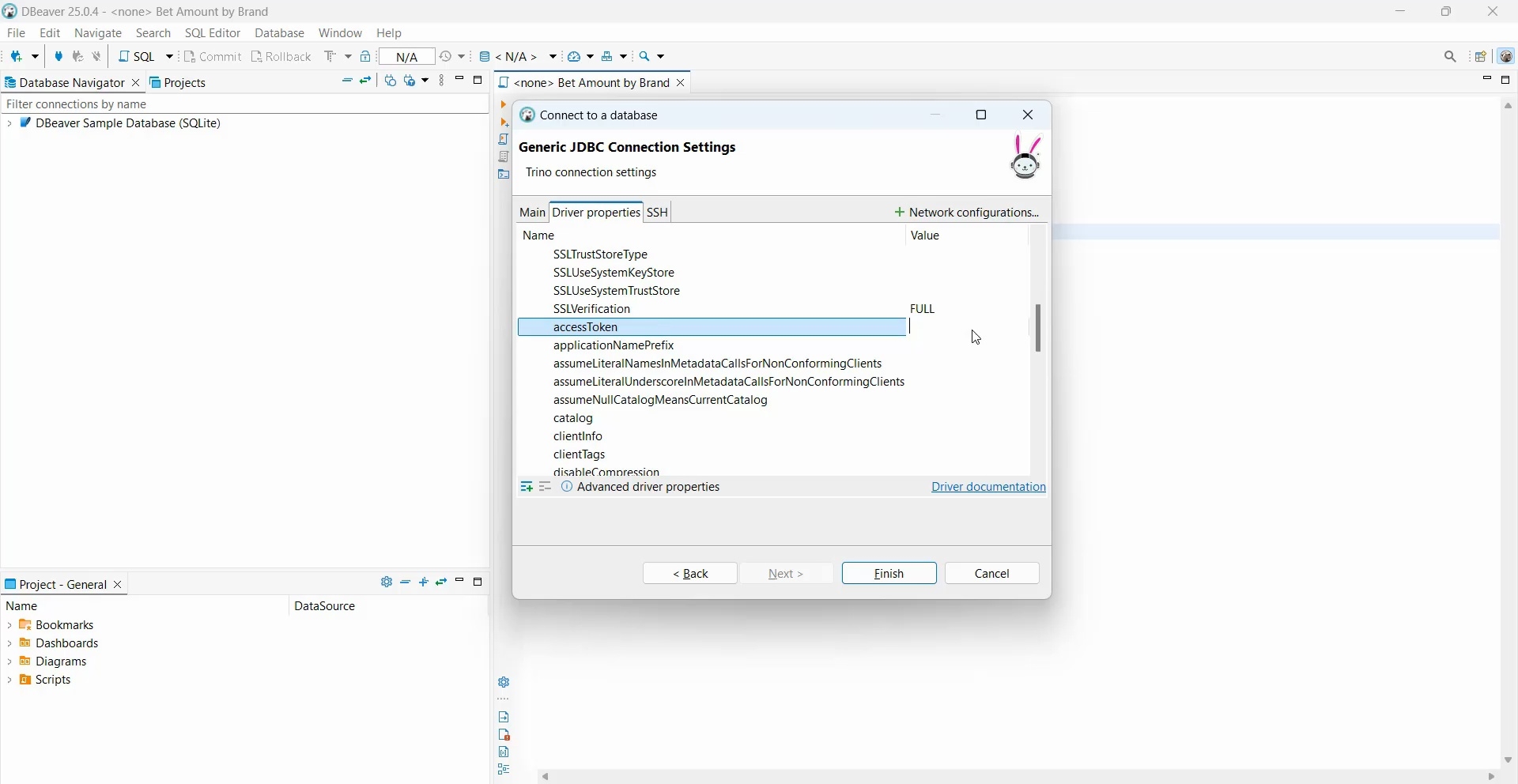1518x784 pixels.
Task: Rollback the current transaction
Action: [281, 56]
